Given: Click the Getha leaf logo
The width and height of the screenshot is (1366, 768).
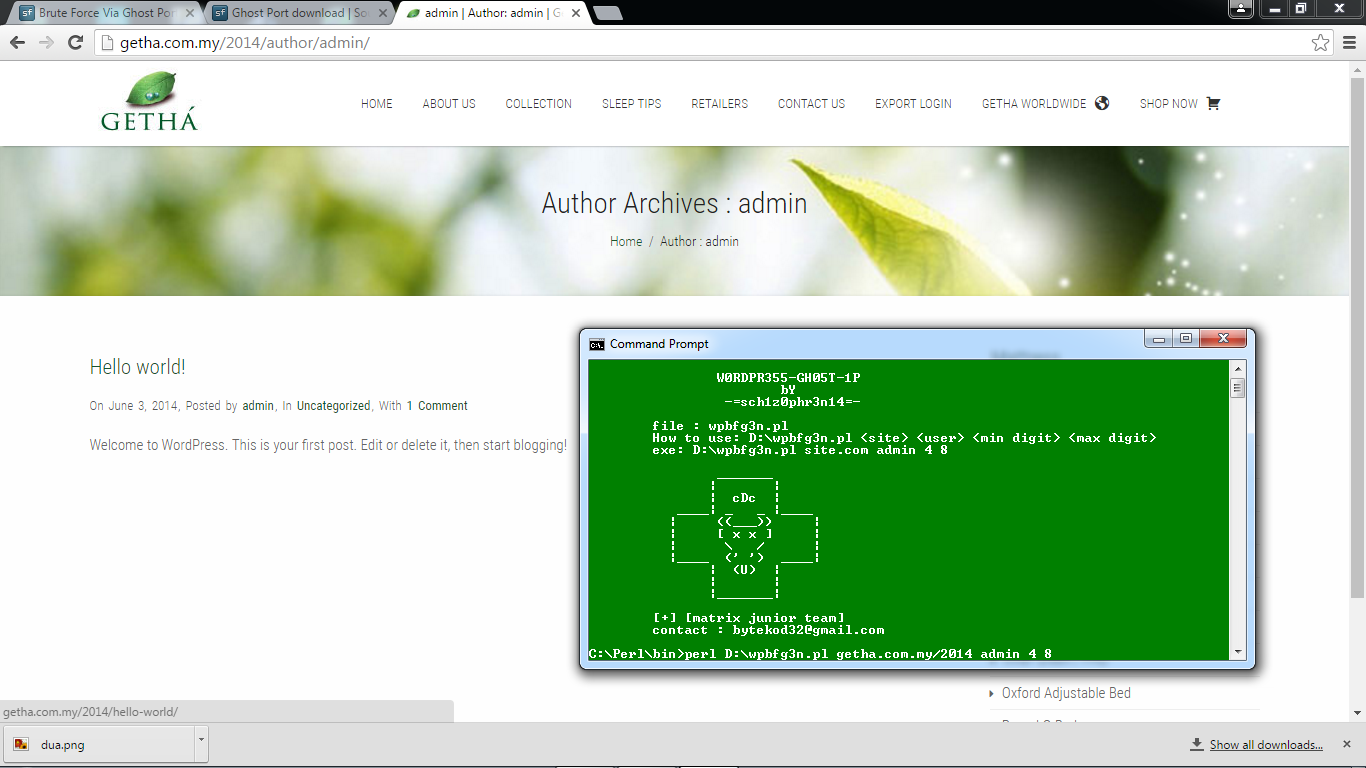Looking at the screenshot, I should click(150, 101).
